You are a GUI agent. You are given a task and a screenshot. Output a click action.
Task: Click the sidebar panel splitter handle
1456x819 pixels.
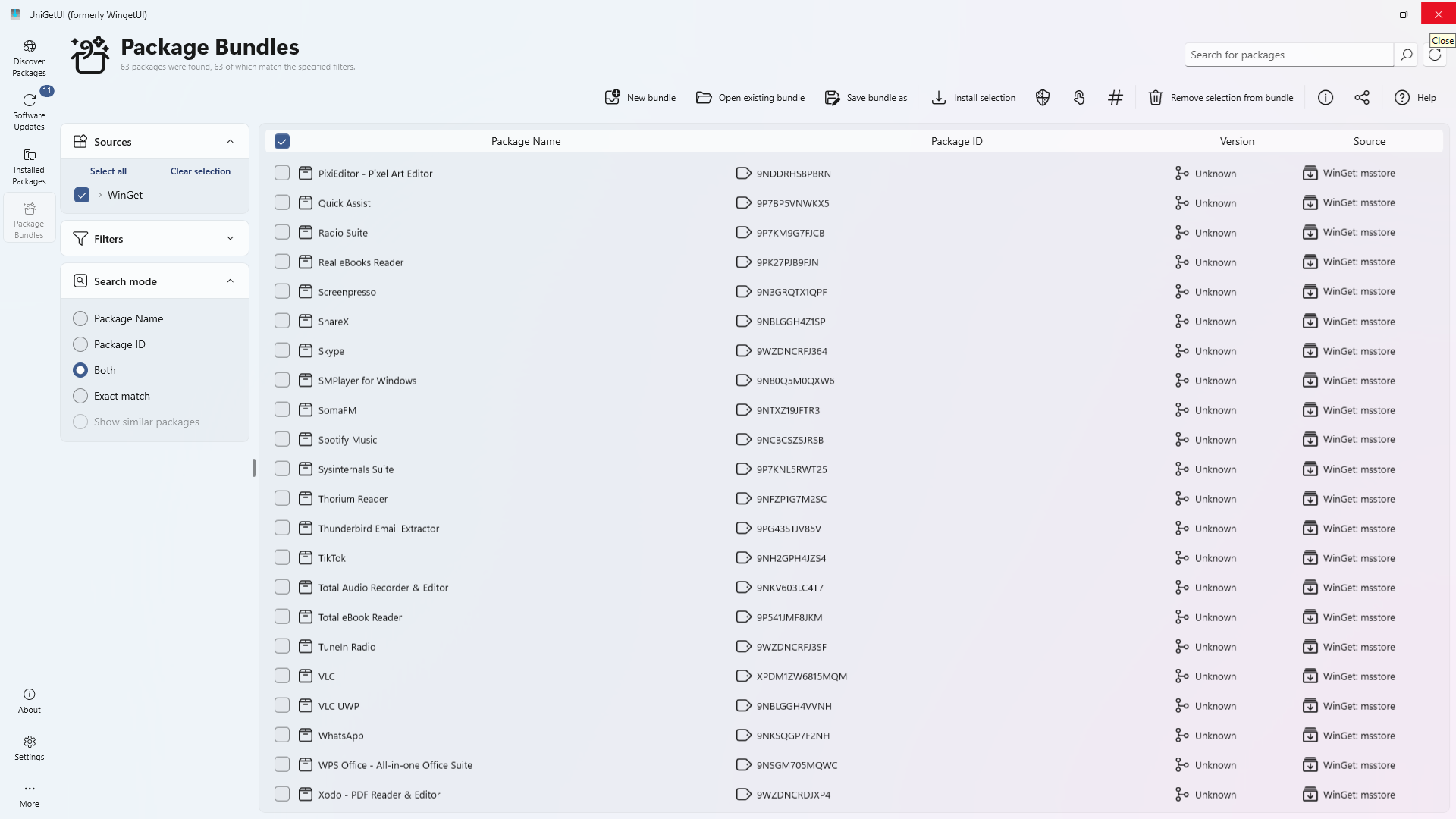click(254, 468)
